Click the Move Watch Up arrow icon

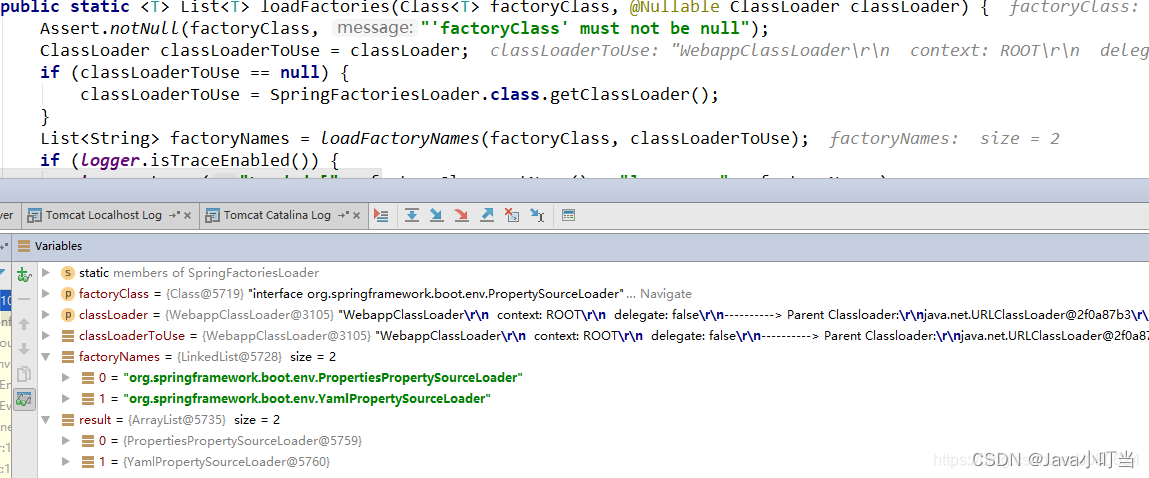[24, 324]
